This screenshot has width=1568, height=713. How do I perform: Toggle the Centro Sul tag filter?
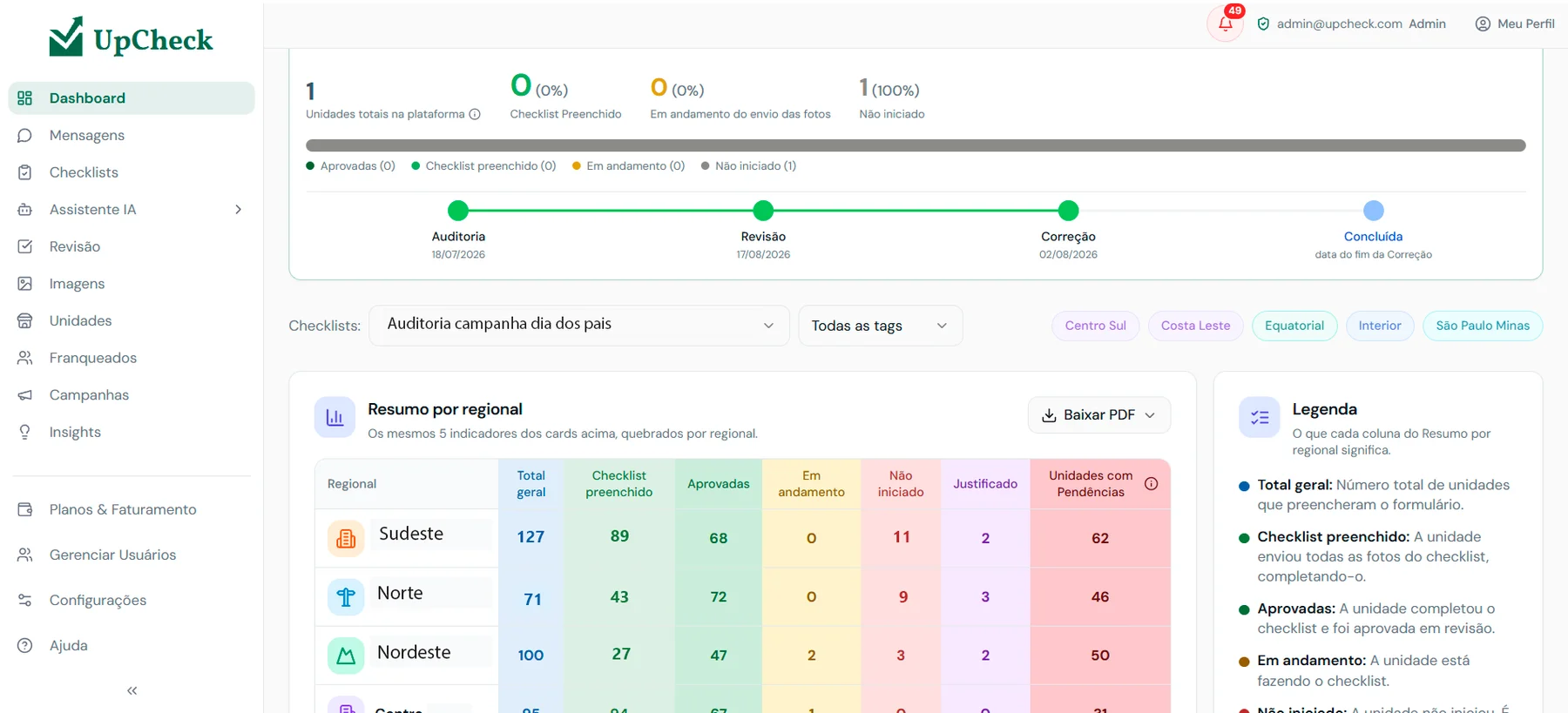click(x=1095, y=326)
